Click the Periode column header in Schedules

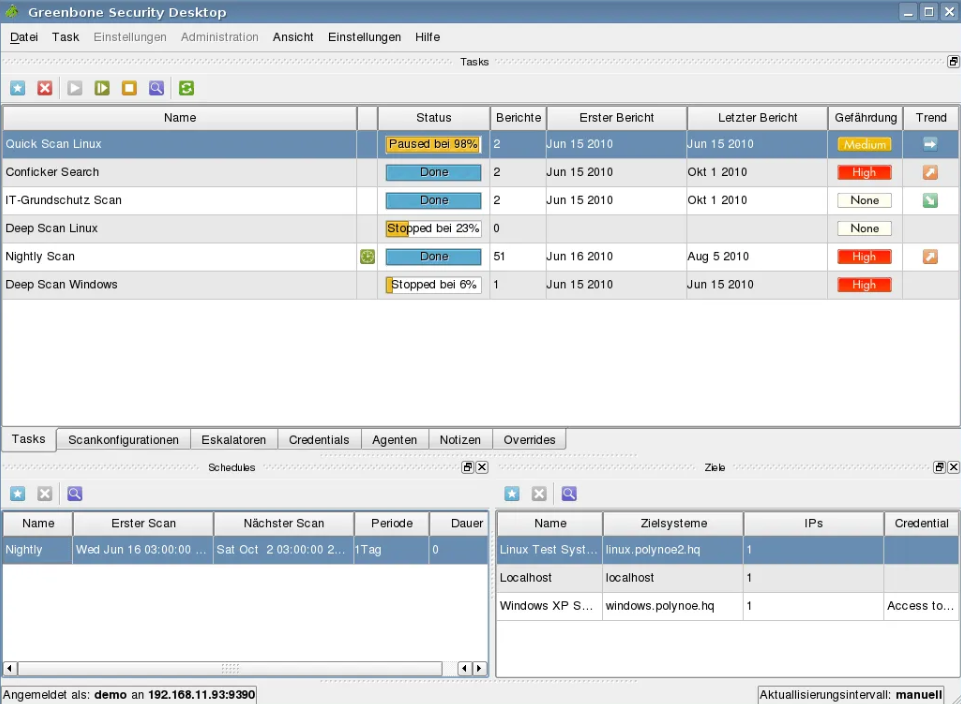pyautogui.click(x=392, y=524)
